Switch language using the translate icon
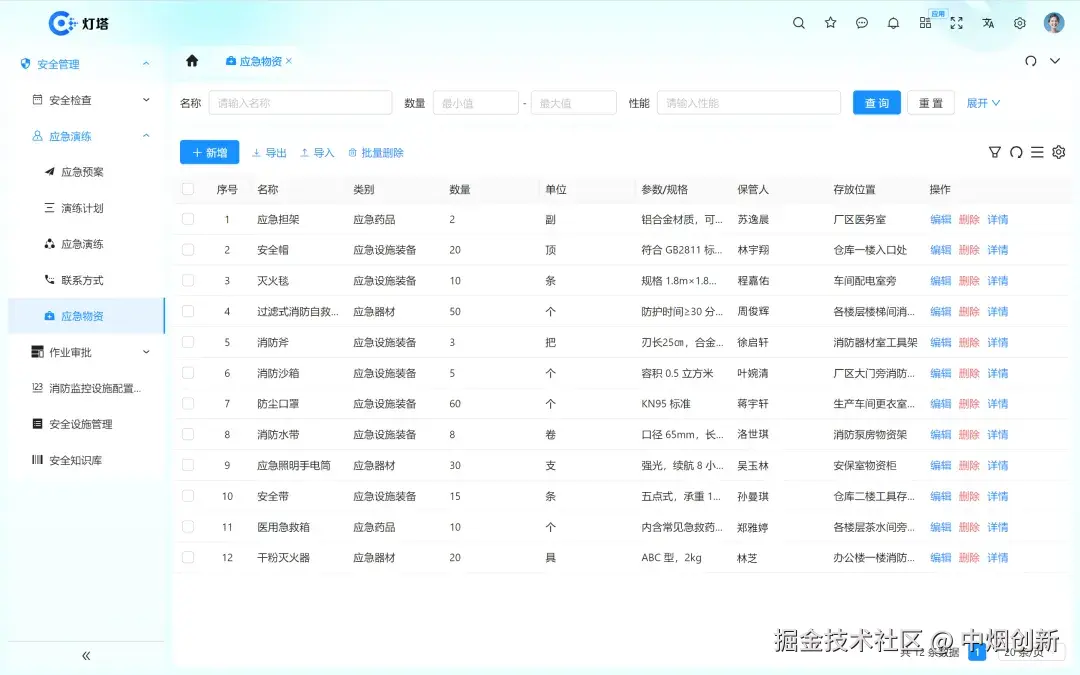The image size is (1080, 675). coord(988,22)
